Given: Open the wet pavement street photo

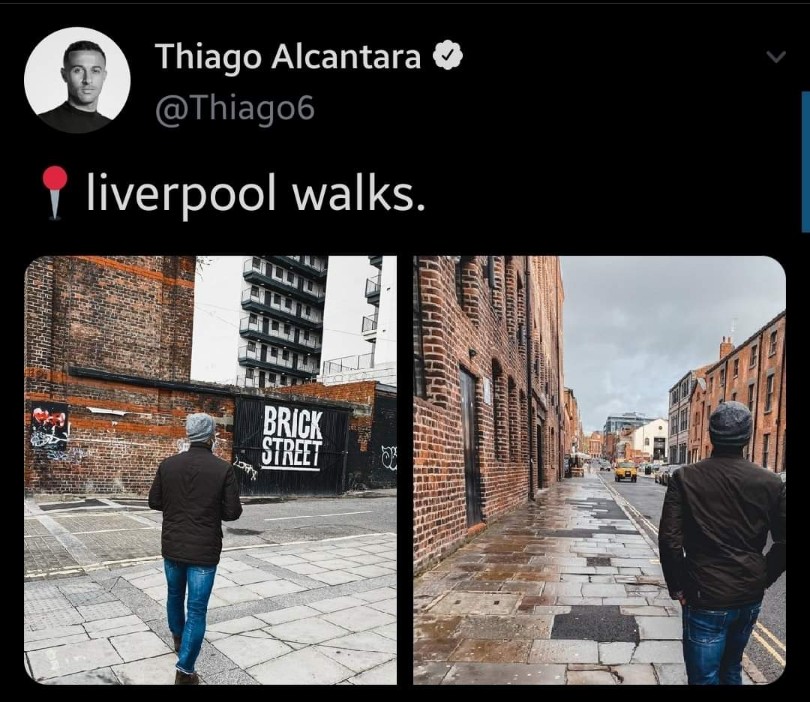Looking at the screenshot, I should coord(599,470).
